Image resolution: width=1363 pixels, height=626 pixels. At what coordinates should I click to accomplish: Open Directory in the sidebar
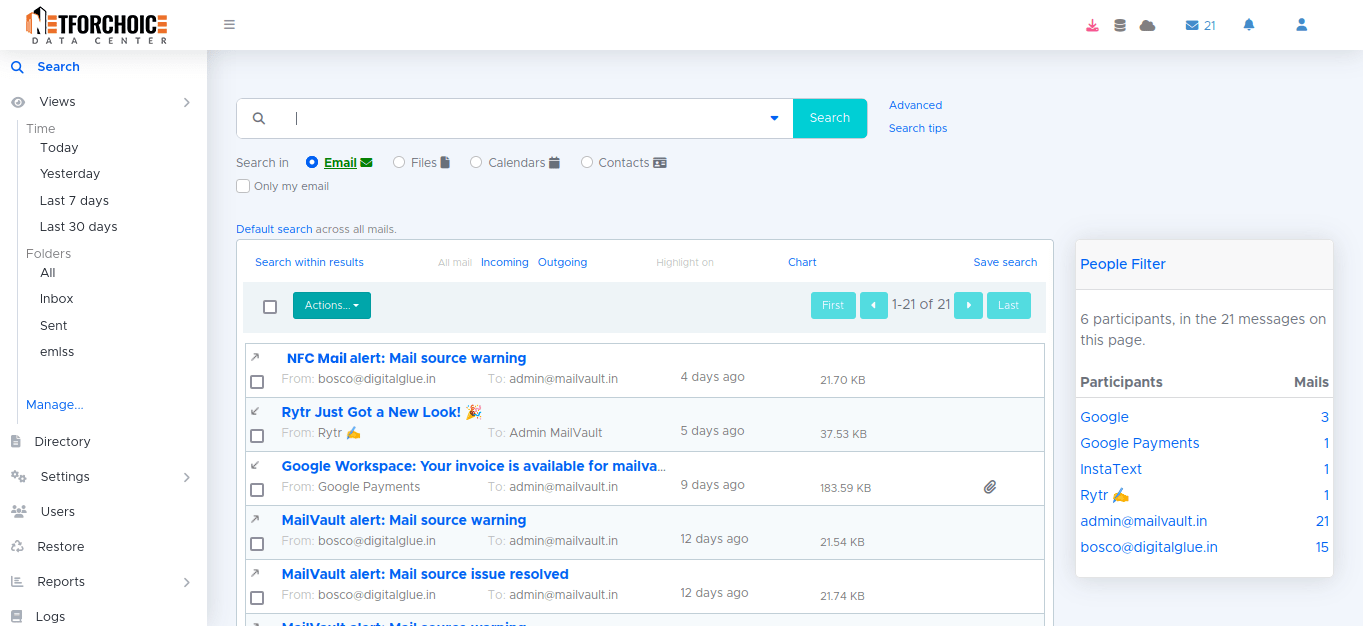(x=62, y=442)
